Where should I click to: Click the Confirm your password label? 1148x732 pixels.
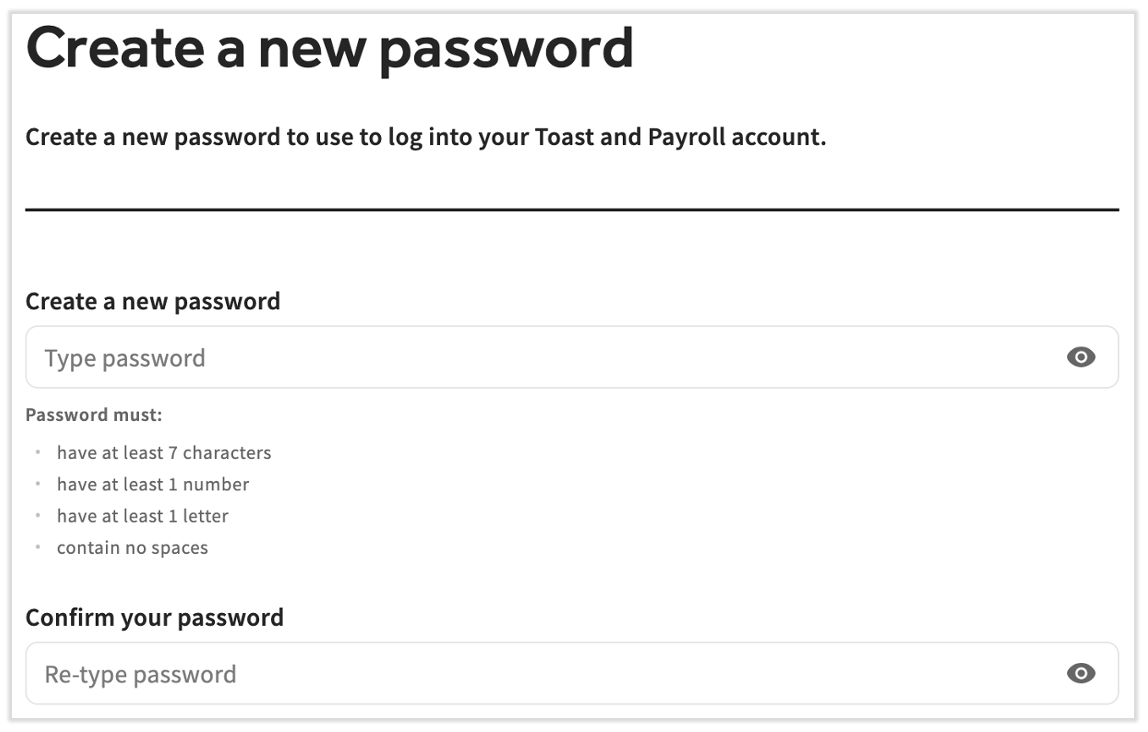tap(155, 617)
